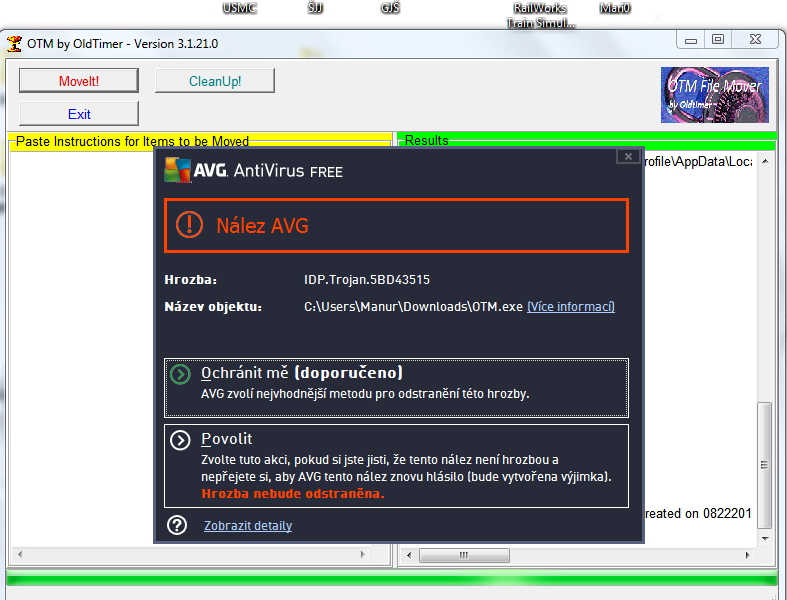Click the arrow icon beside Povolit
The width and height of the screenshot is (787, 600).
[x=180, y=440]
